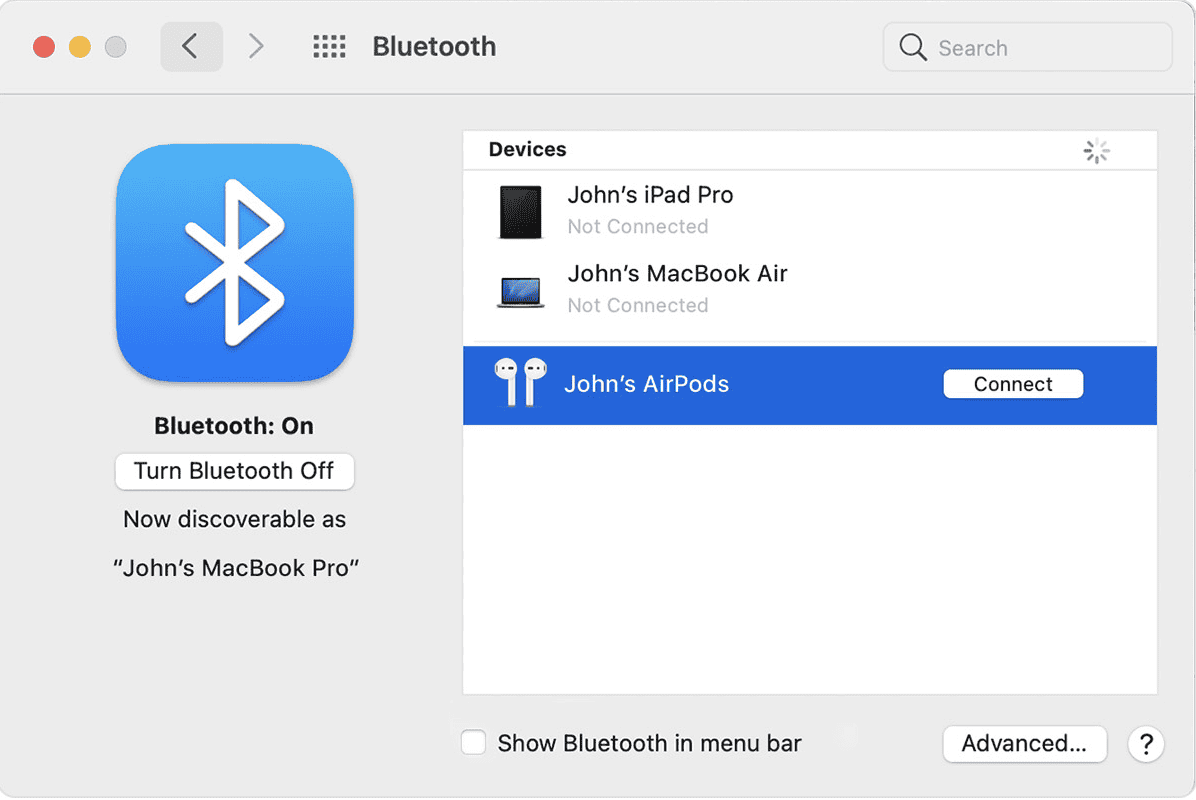Connect to John's AirPods
Screen dimensions: 1196x800
coord(1013,384)
